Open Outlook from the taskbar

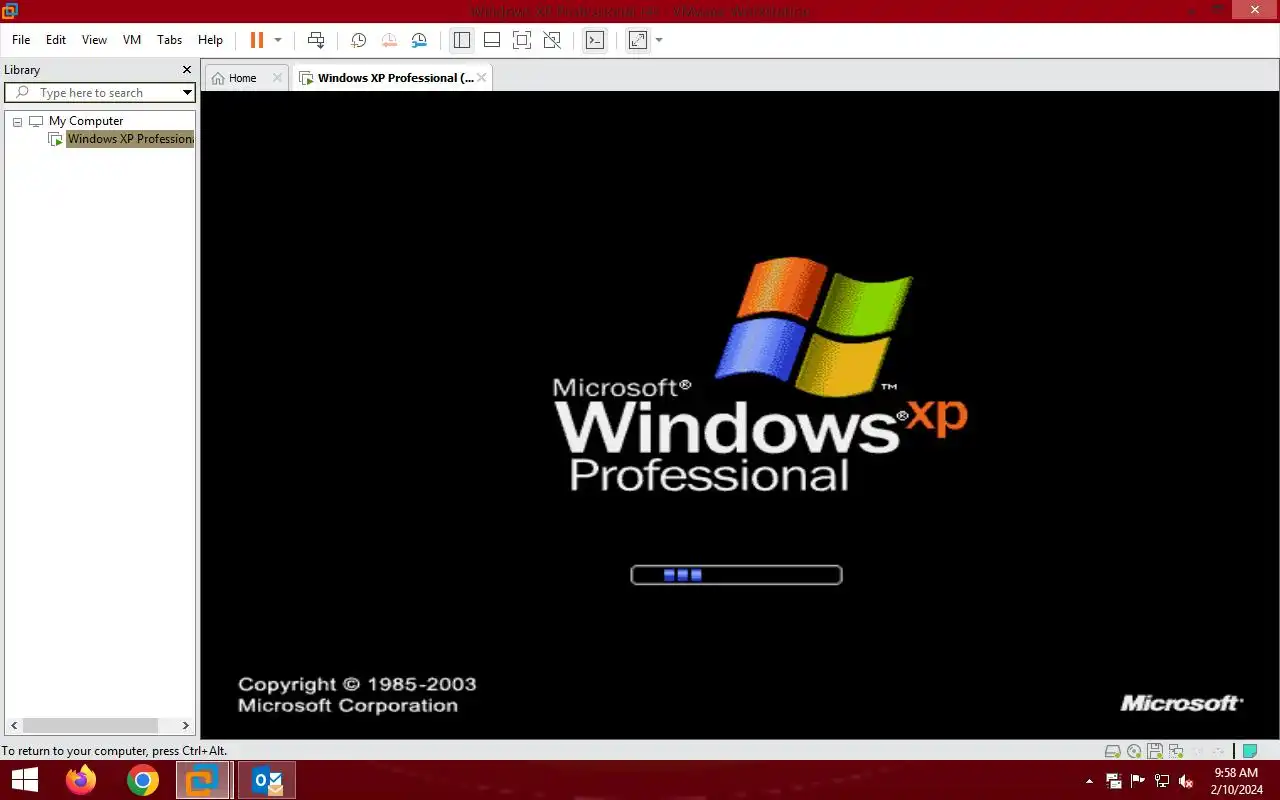(267, 781)
